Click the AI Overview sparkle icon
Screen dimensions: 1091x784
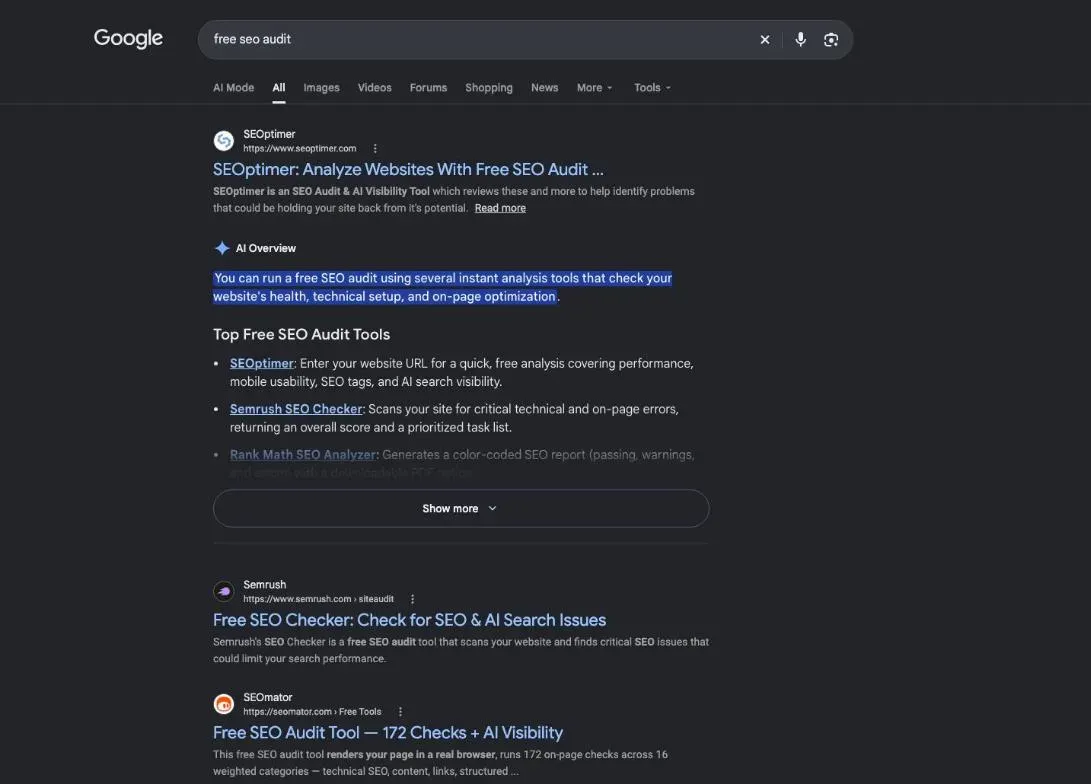tap(222, 248)
